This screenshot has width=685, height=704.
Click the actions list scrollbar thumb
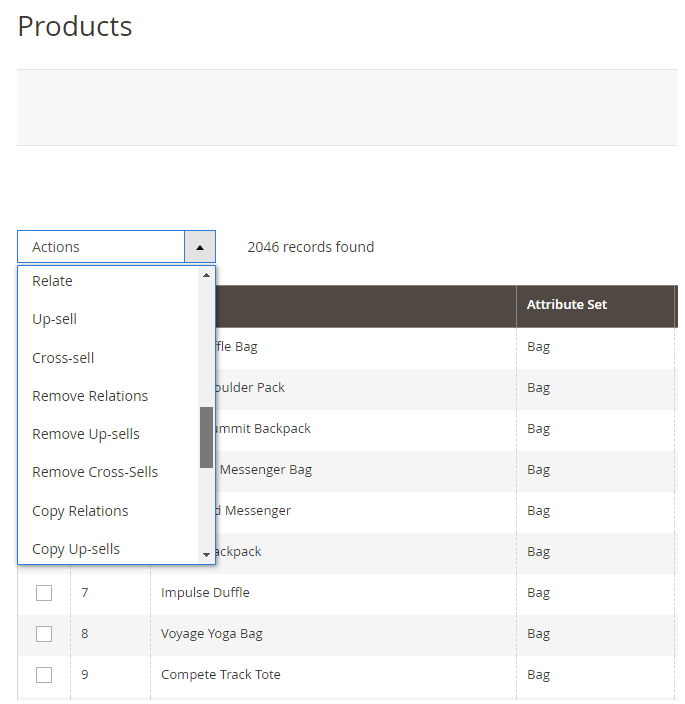[206, 437]
